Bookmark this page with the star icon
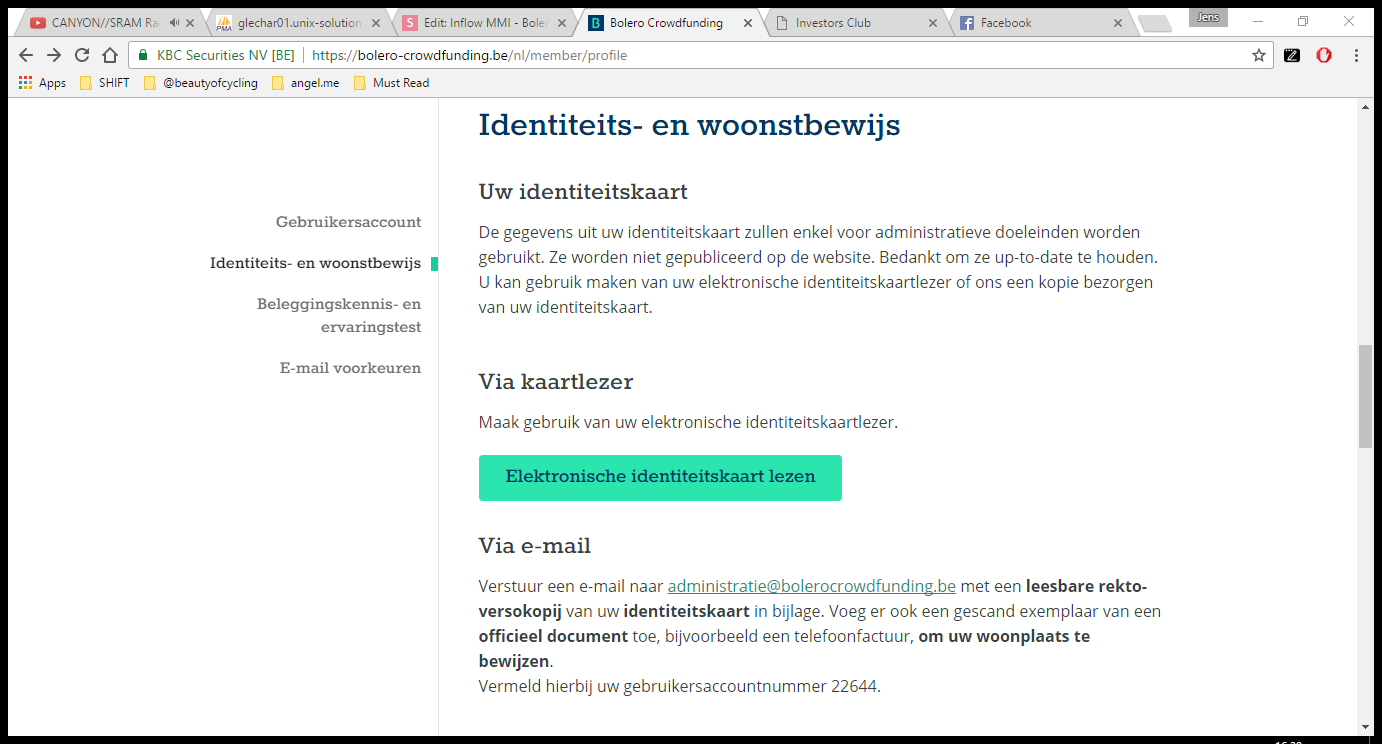The height and width of the screenshot is (744, 1382). click(x=1259, y=55)
